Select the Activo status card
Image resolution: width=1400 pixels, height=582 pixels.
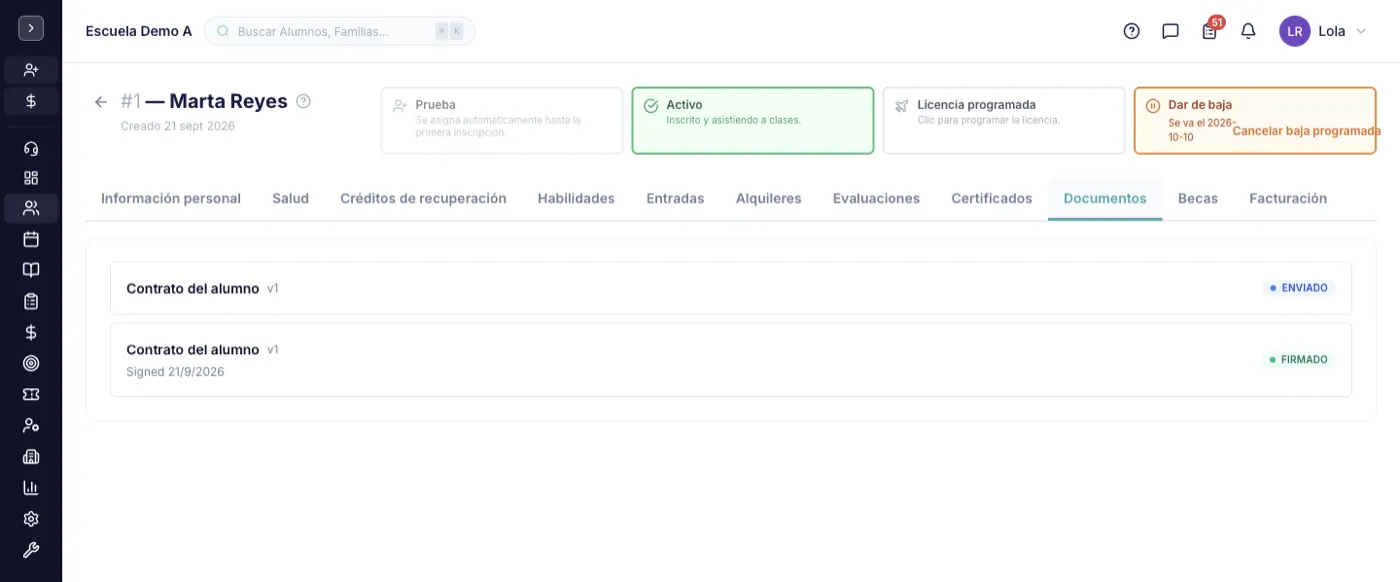coord(753,120)
